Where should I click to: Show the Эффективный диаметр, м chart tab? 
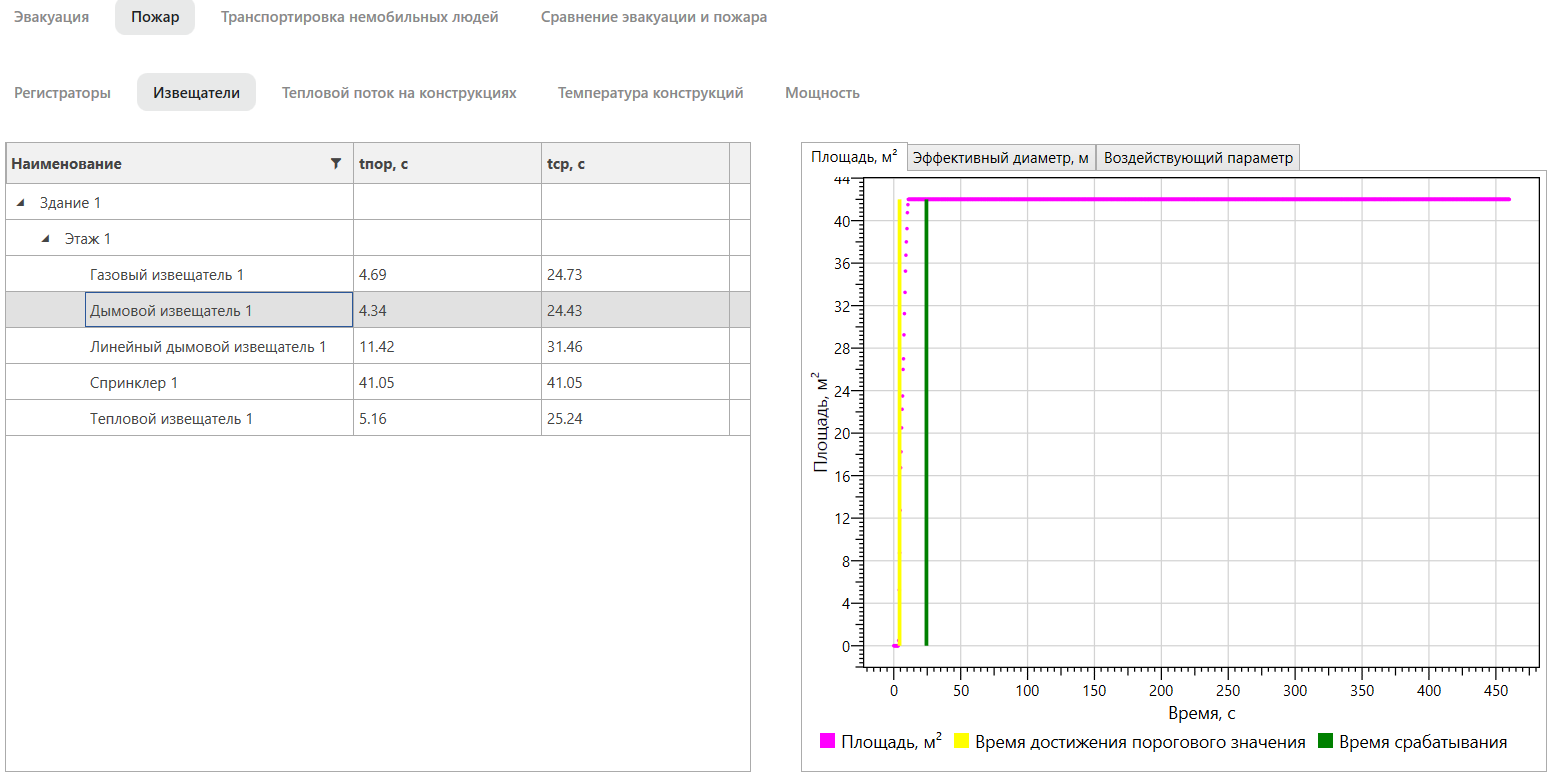click(x=1001, y=158)
